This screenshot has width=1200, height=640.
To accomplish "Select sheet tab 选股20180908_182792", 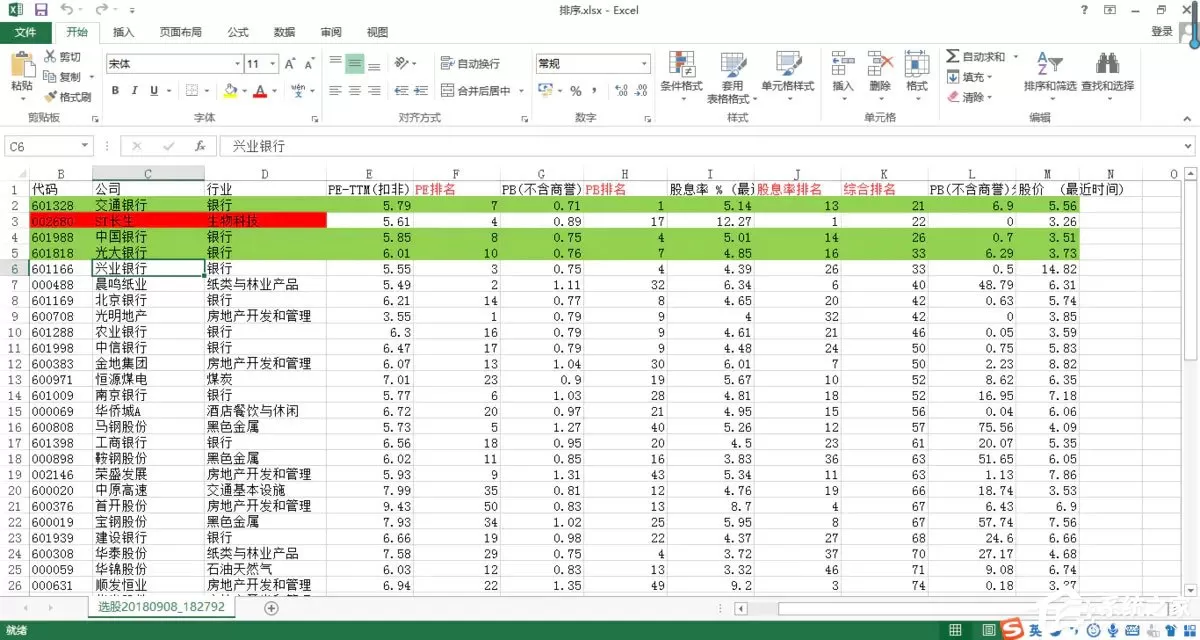I will point(162,607).
